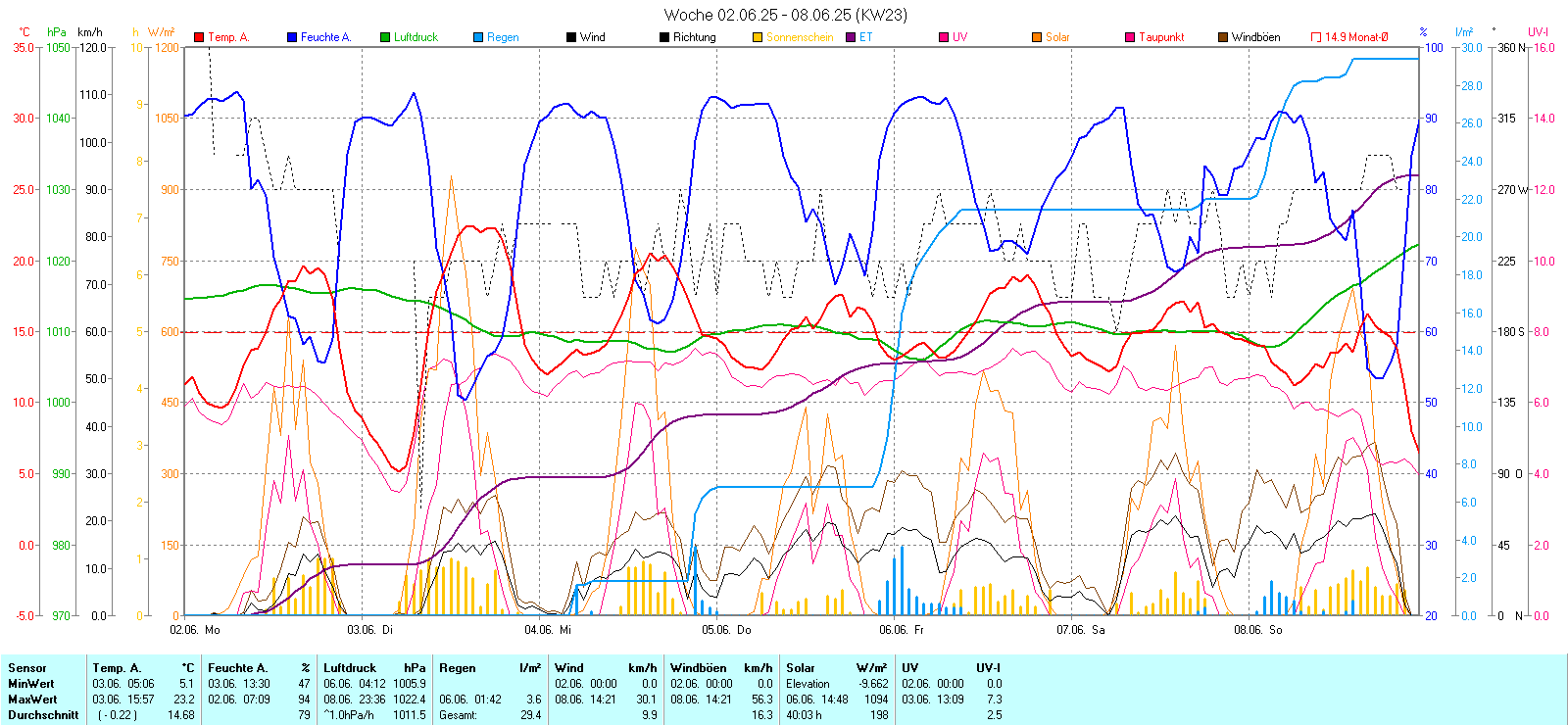Jump to the 05.06. Do date label
1568x725 pixels.
[x=726, y=630]
